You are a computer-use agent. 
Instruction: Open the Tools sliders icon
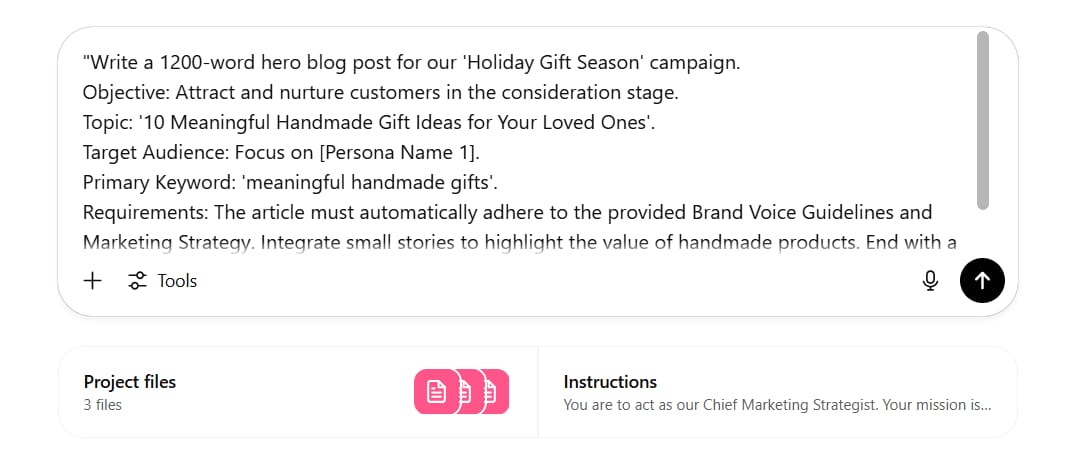click(138, 281)
